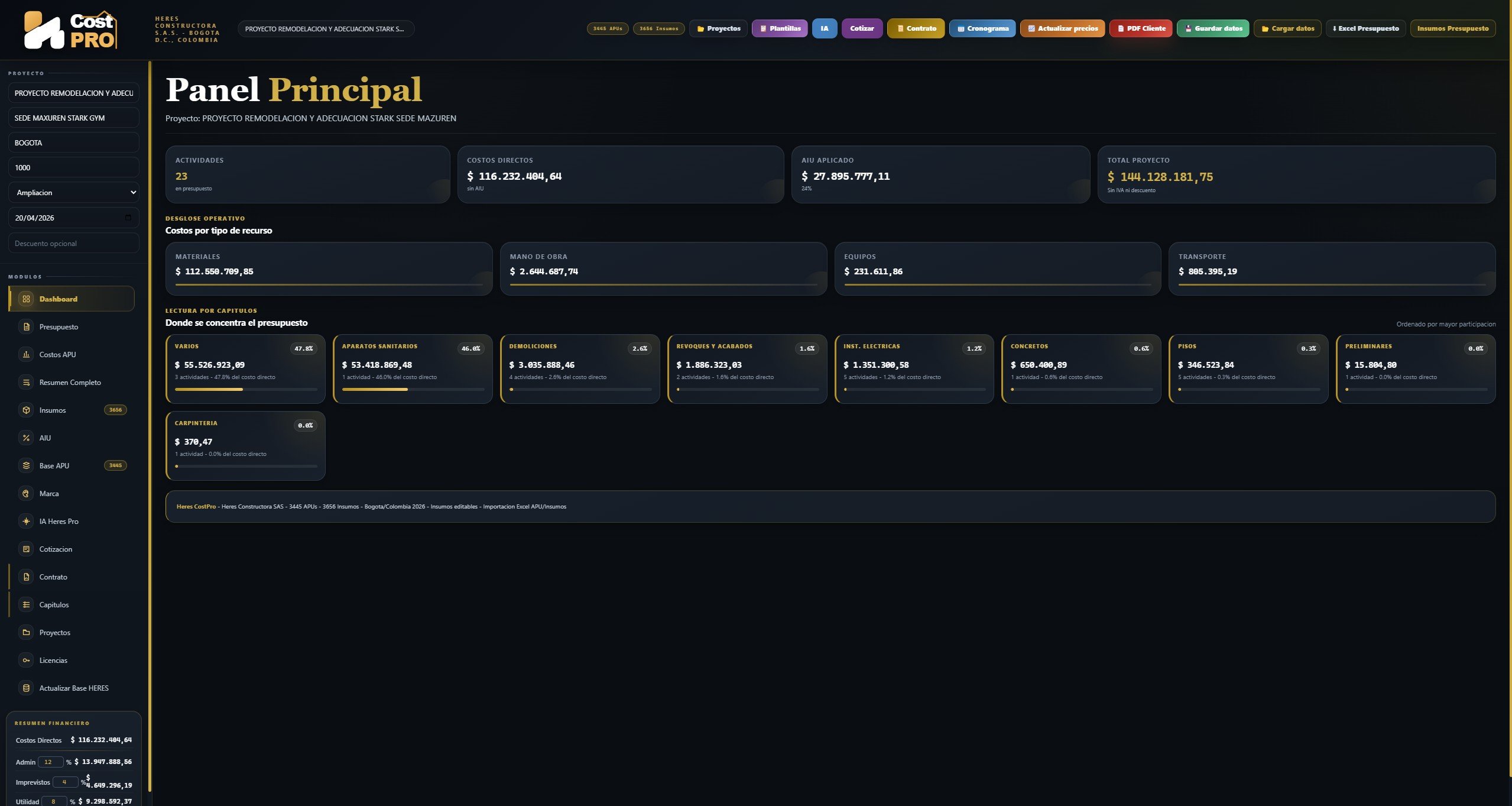Viewport: 1512px width, 806px height.
Task: Open the DEMOLICIONES chapter card
Action: click(580, 369)
